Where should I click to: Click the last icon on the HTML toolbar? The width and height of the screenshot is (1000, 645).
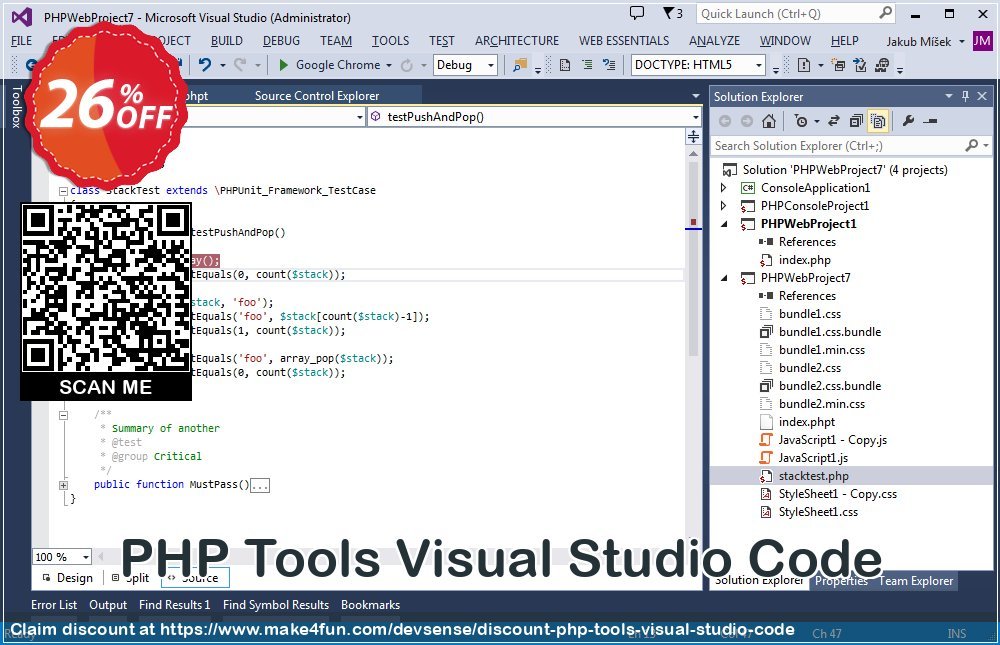(882, 65)
